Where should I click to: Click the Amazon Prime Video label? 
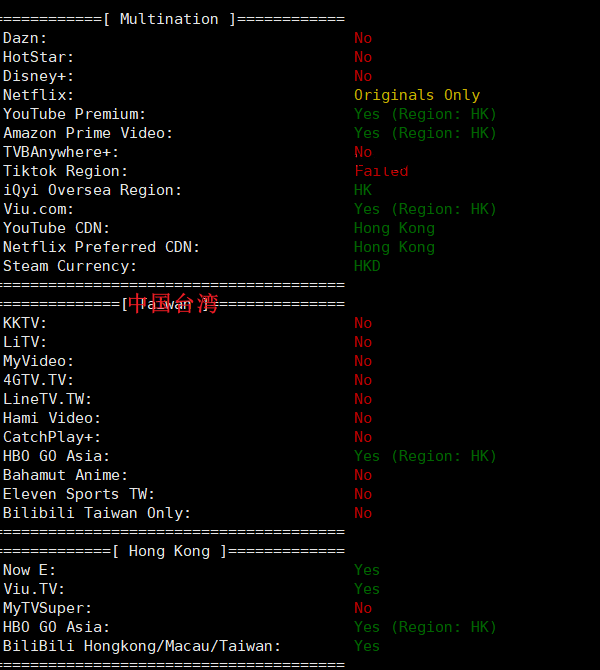click(x=88, y=133)
